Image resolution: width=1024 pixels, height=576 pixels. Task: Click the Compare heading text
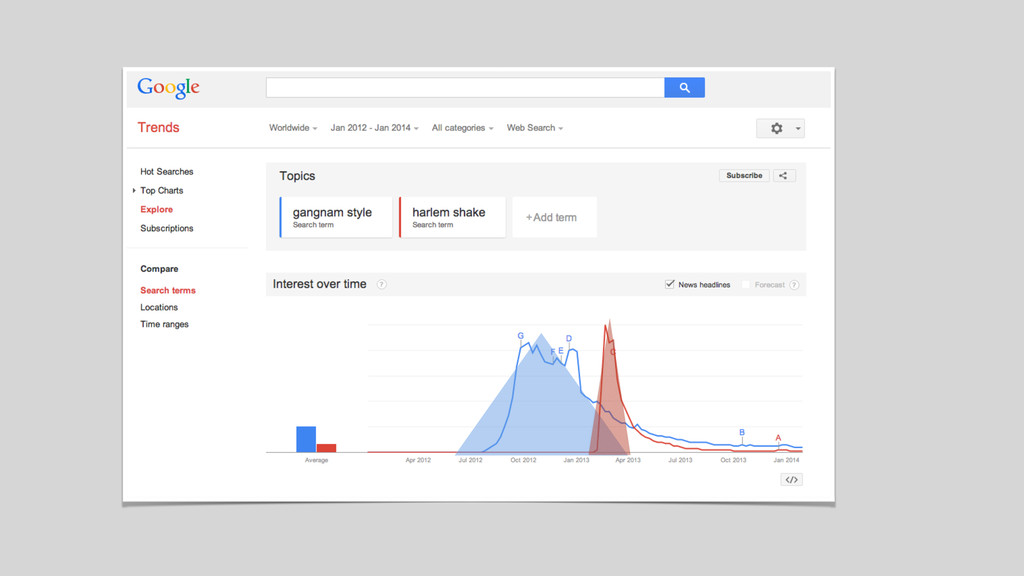coord(159,269)
